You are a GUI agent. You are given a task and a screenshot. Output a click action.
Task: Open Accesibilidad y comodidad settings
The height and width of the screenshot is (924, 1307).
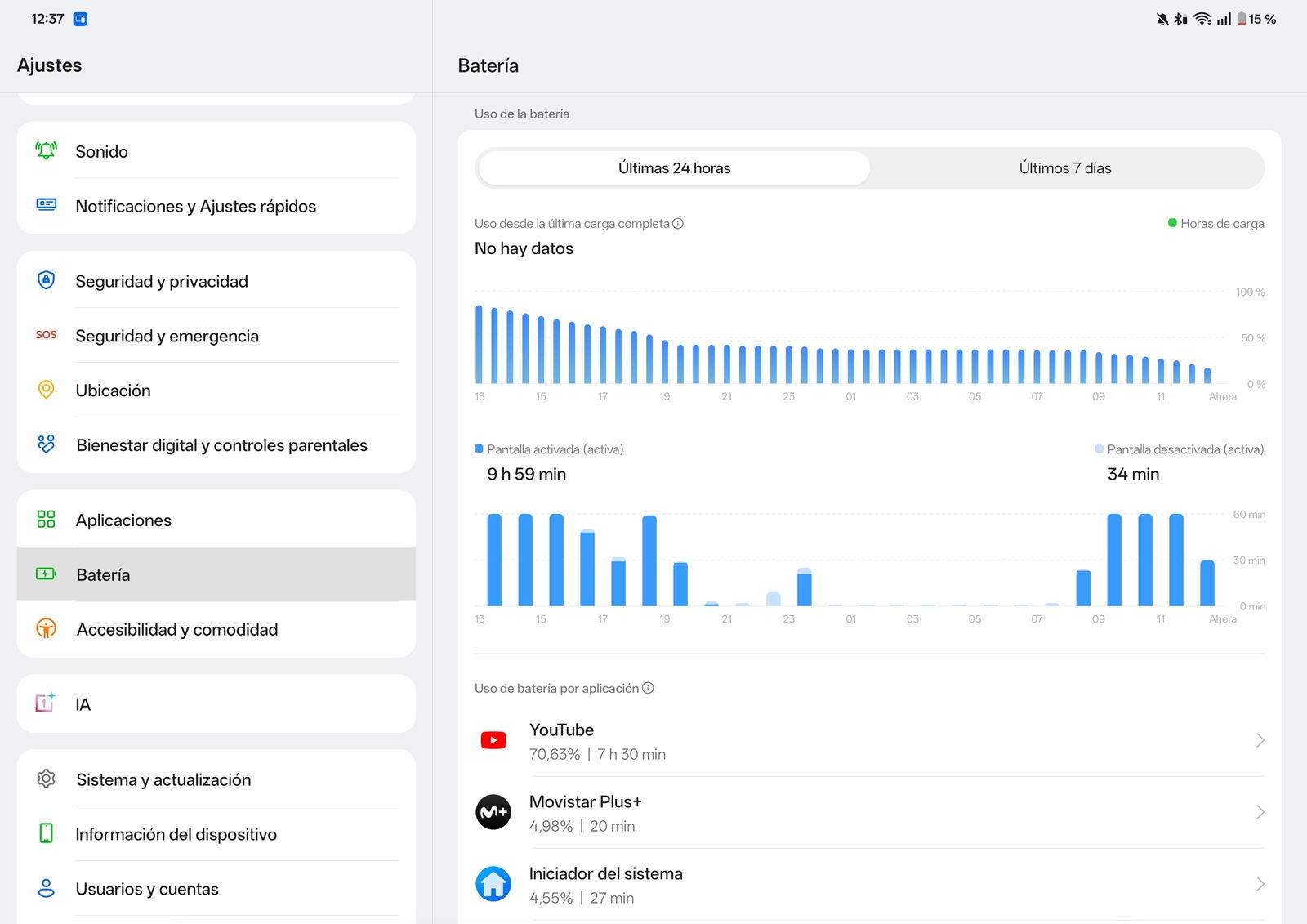[x=177, y=629]
